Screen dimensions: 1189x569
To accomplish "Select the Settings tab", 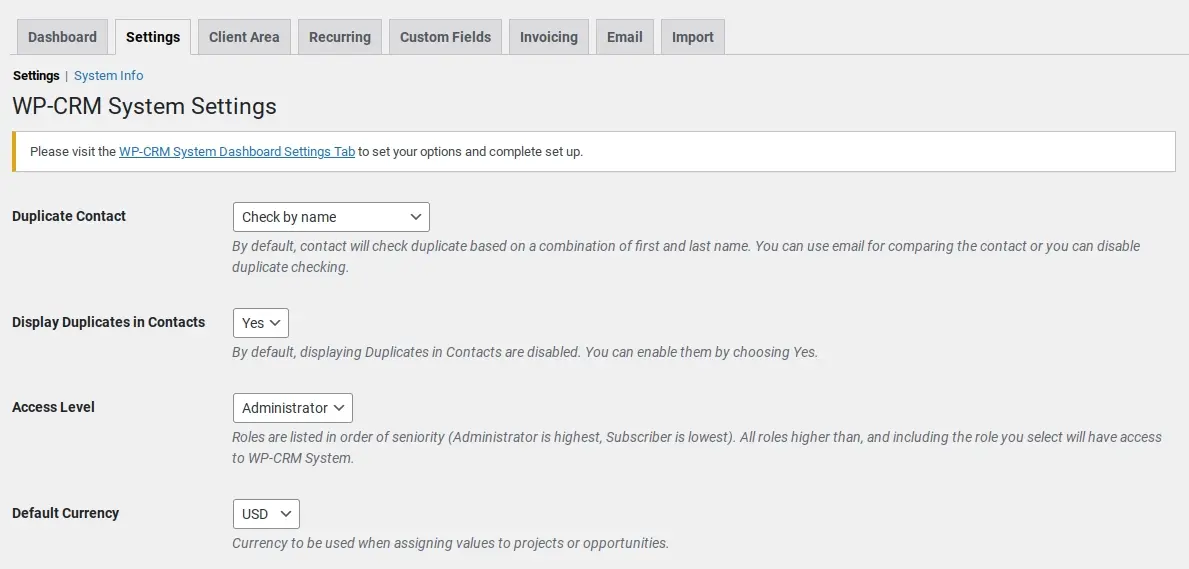I will click(x=153, y=37).
